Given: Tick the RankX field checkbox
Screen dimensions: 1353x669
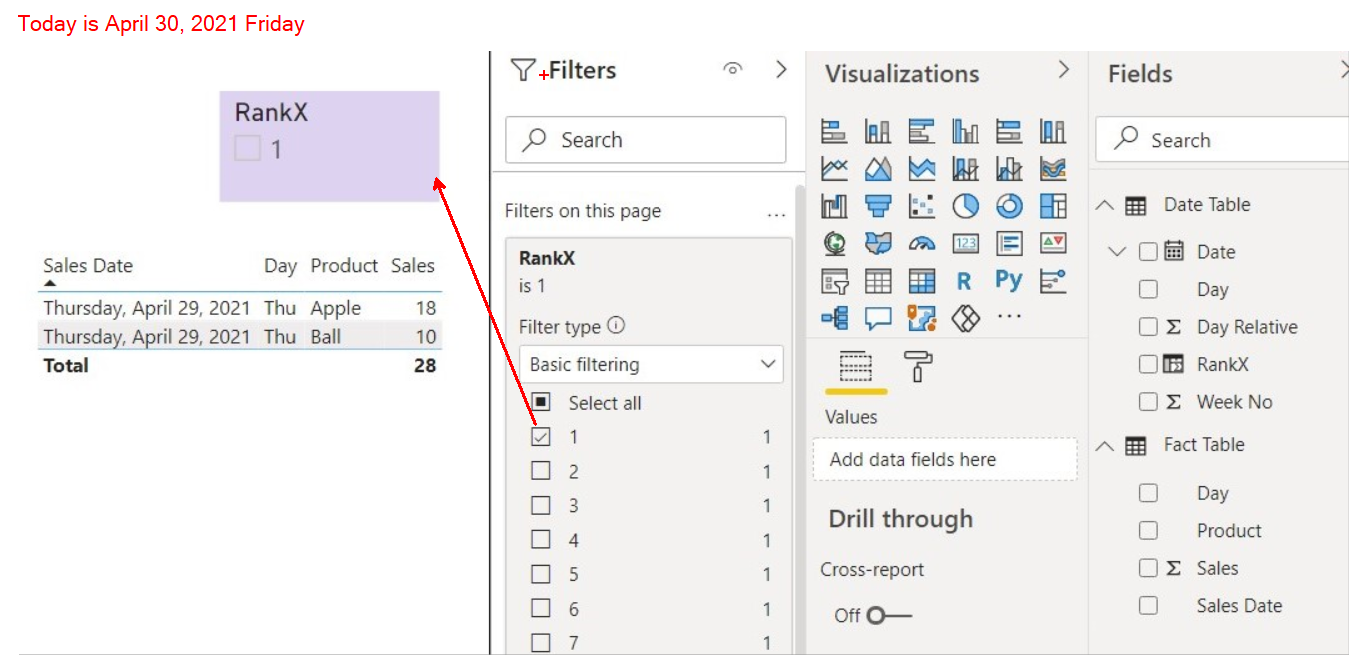Looking at the screenshot, I should (1148, 364).
